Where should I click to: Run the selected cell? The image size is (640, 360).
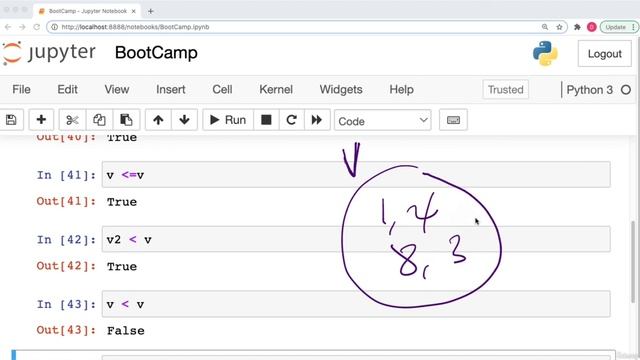(228, 120)
